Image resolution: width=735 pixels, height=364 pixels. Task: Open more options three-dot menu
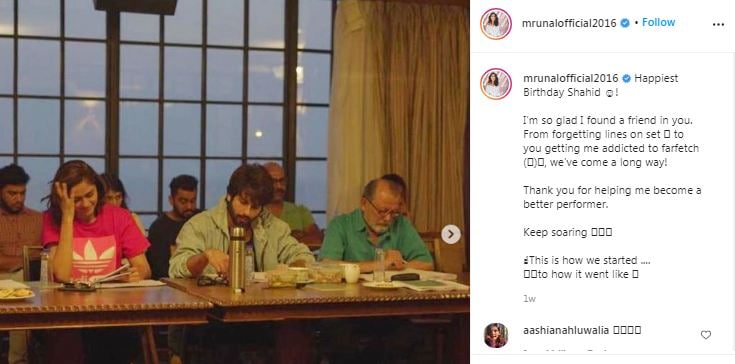pos(718,24)
